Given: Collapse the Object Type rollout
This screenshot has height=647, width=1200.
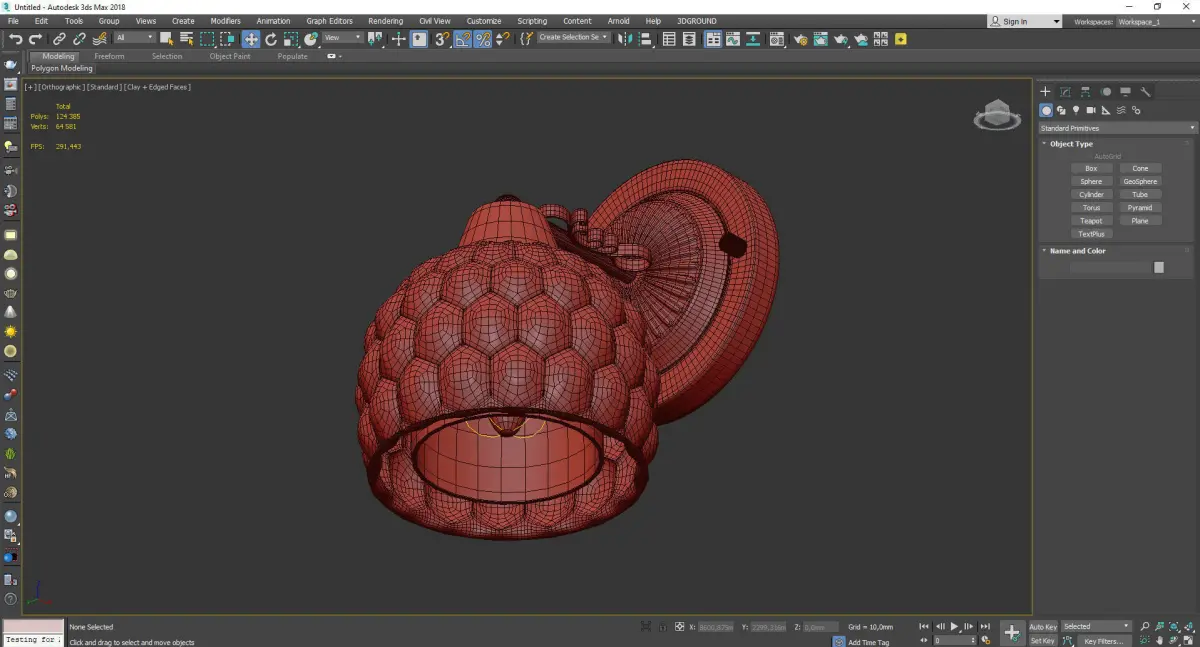Looking at the screenshot, I should [1071, 144].
